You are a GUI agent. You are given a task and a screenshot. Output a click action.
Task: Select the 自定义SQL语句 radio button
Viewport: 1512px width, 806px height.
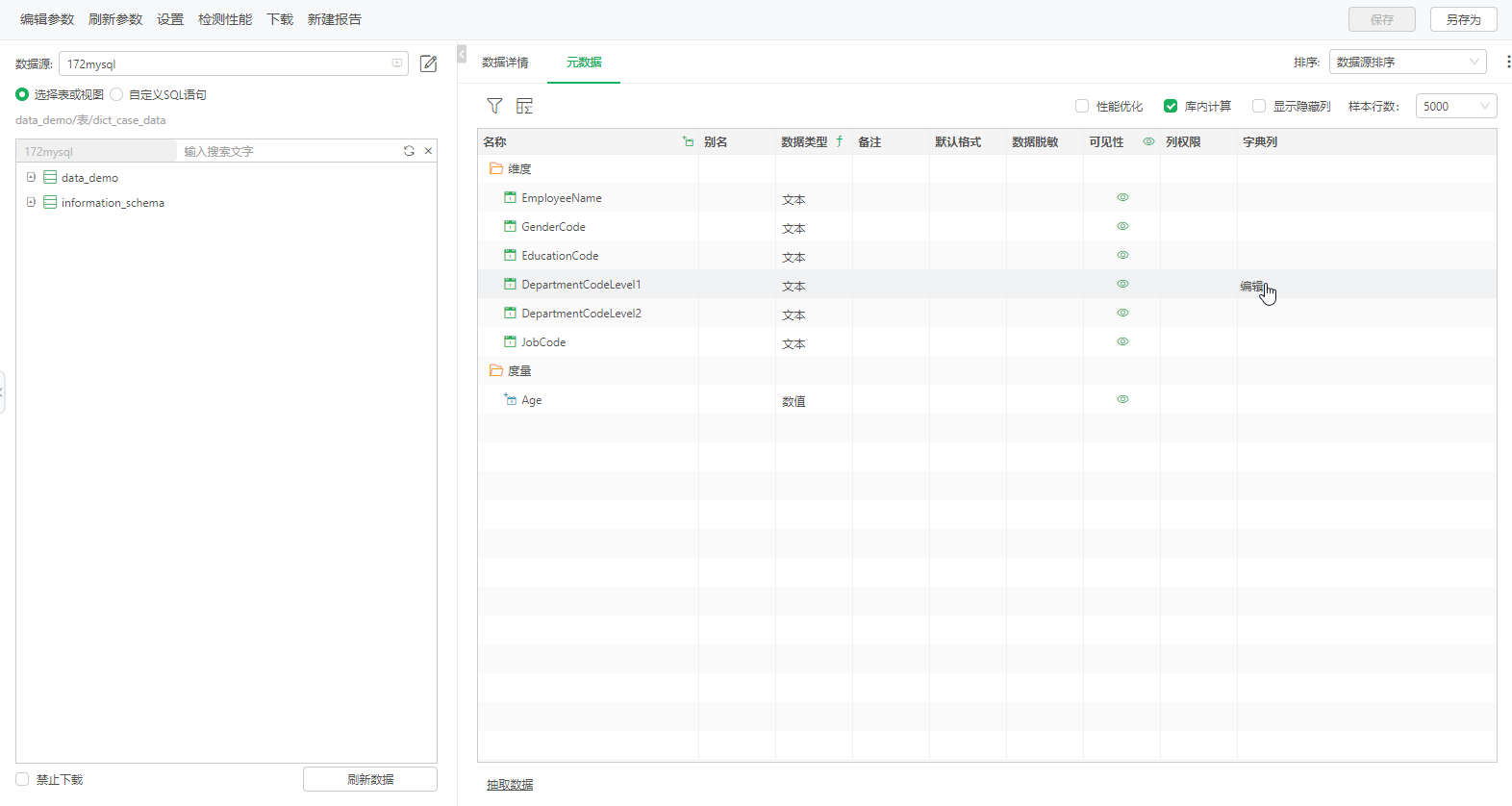click(116, 94)
